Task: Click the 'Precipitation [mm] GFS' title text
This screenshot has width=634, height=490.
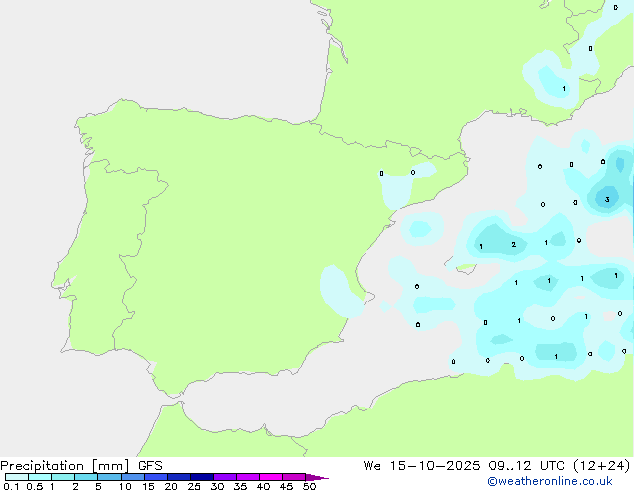Action: pos(81,466)
